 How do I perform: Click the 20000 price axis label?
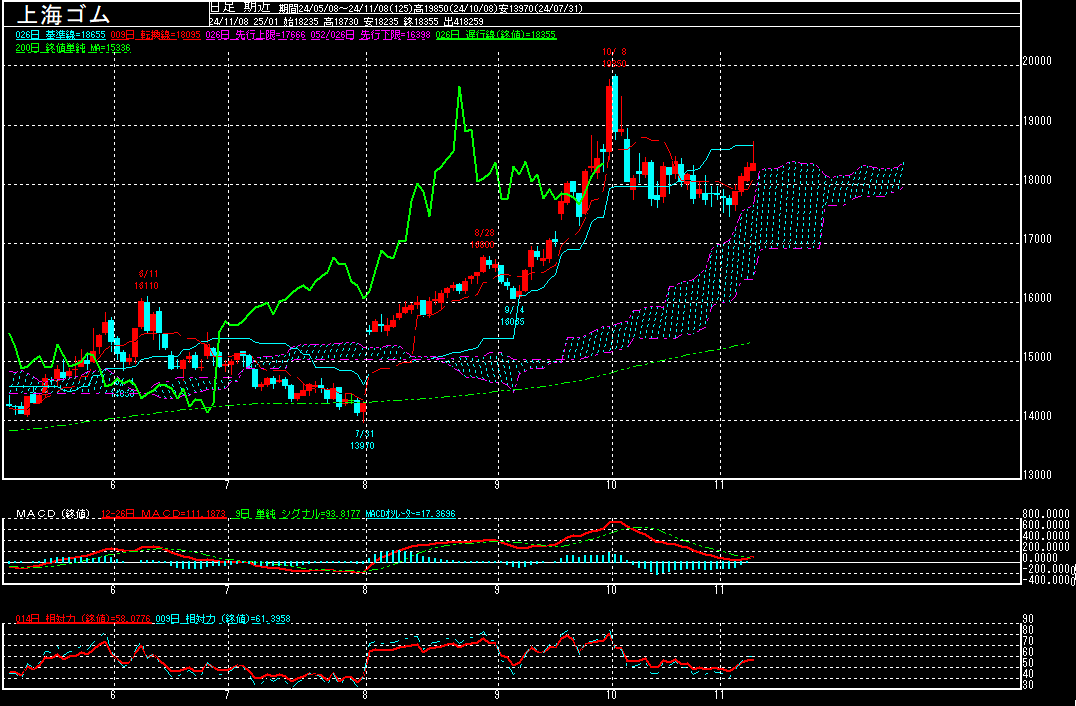(x=1037, y=60)
